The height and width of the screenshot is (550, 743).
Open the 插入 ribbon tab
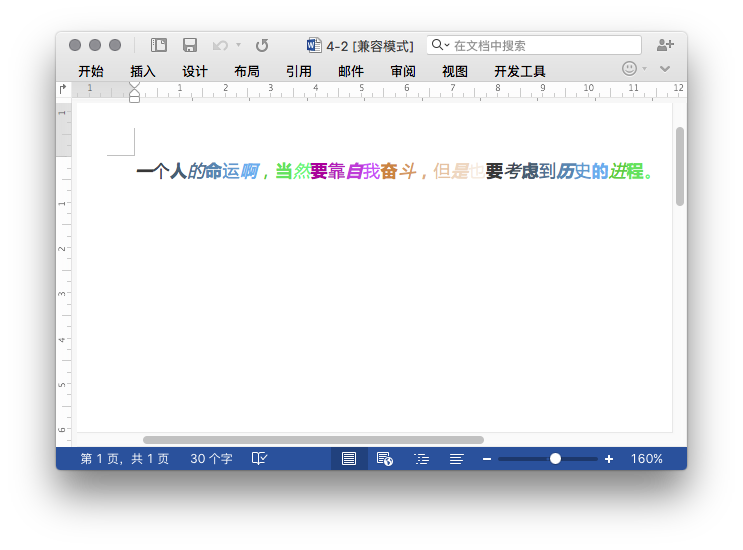pos(143,72)
